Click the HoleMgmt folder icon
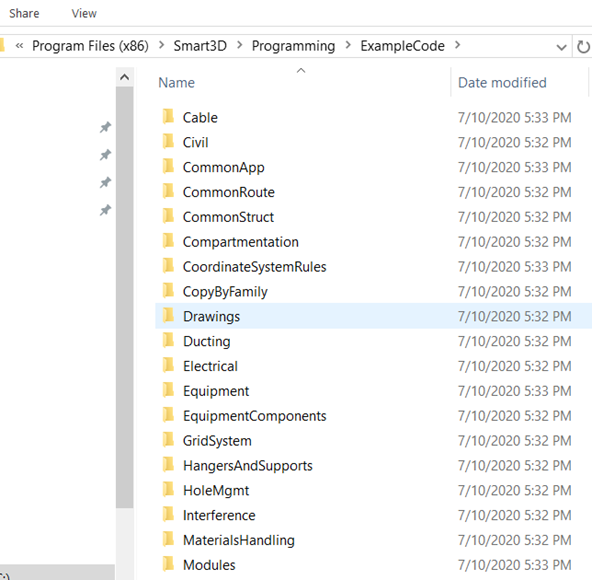This screenshot has height=580, width=592. point(168,490)
